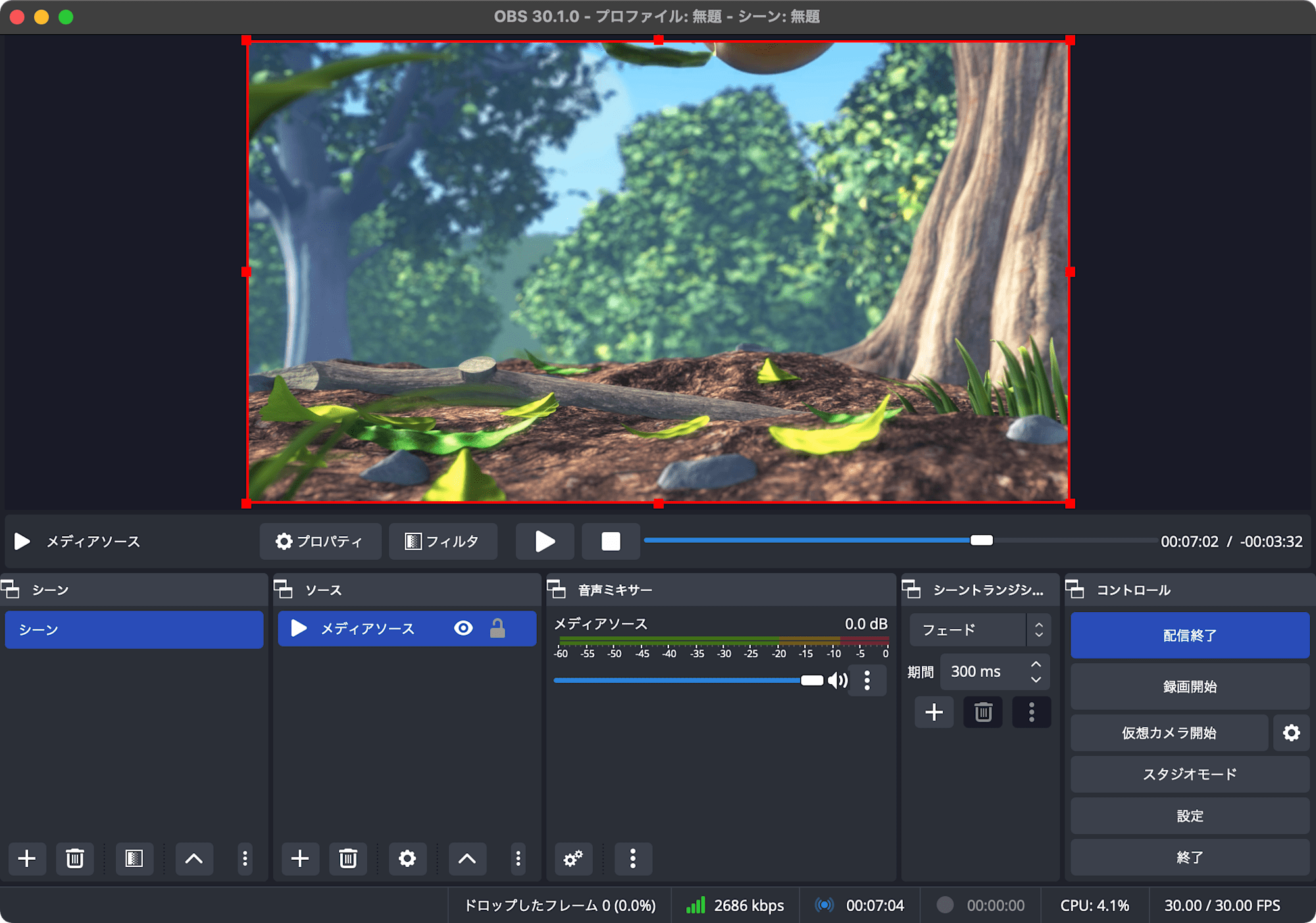Undock the 音声ミキサー panel via its icon
The image size is (1316, 923).
[557, 589]
